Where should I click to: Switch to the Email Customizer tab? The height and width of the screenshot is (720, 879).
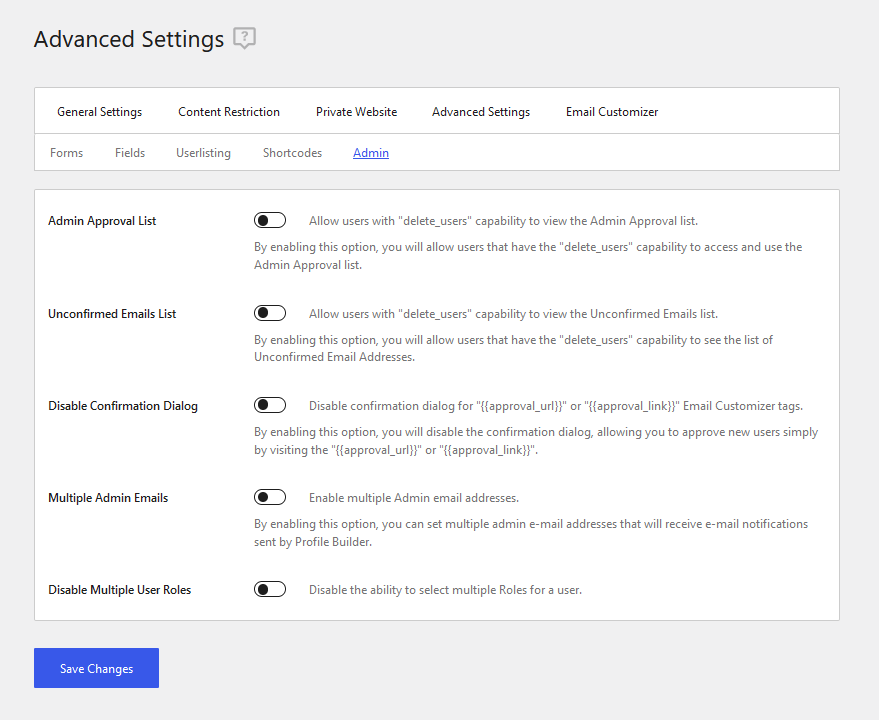(612, 112)
